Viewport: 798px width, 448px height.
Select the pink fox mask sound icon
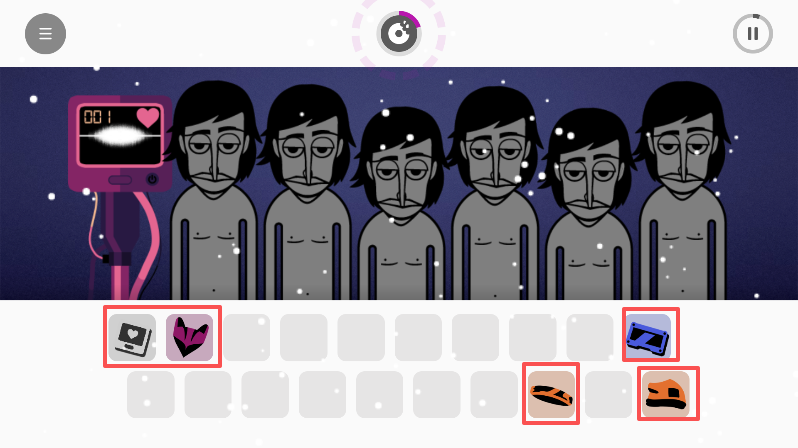(x=189, y=337)
